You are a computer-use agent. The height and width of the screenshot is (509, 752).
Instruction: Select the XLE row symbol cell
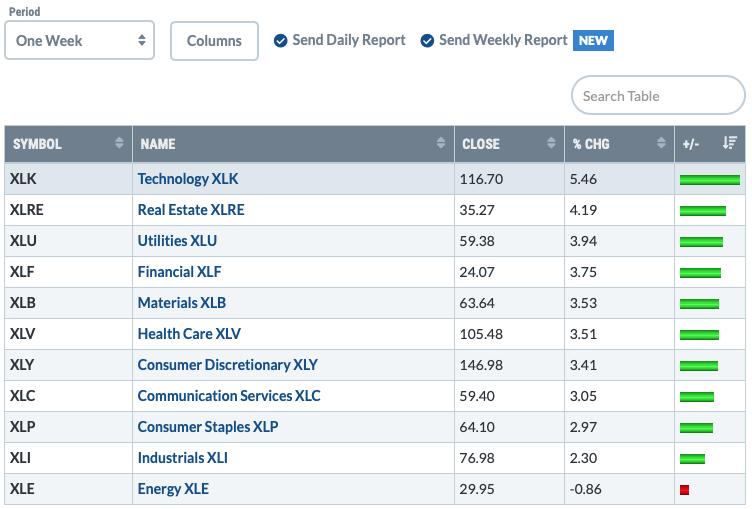pos(68,489)
